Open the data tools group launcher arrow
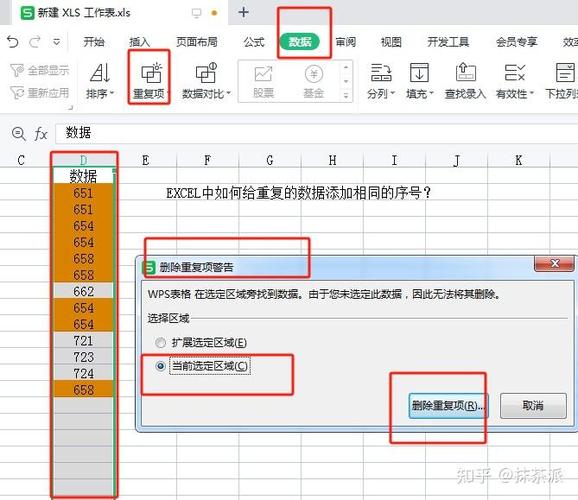This screenshot has width=578, height=500. (70, 108)
